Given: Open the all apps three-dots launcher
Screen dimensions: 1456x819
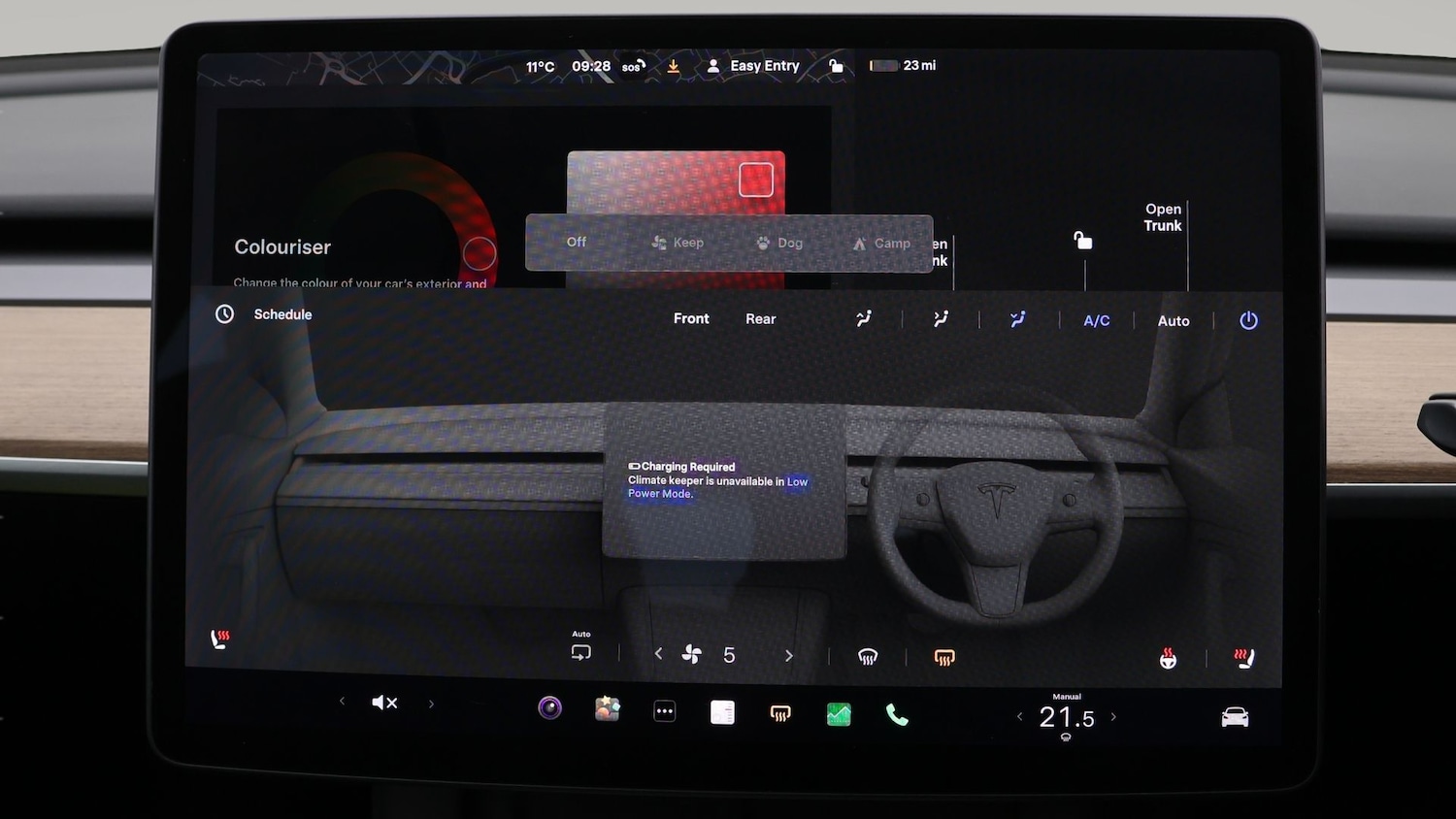Looking at the screenshot, I should coord(664,711).
